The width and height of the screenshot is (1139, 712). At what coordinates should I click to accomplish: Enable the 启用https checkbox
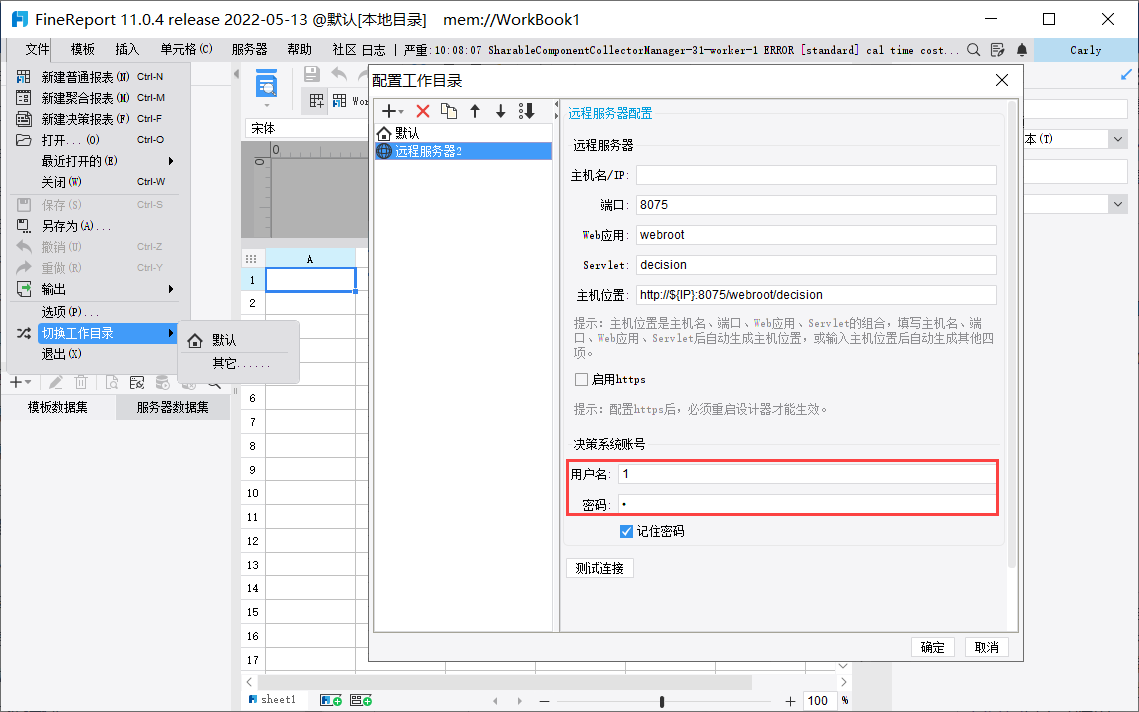581,379
